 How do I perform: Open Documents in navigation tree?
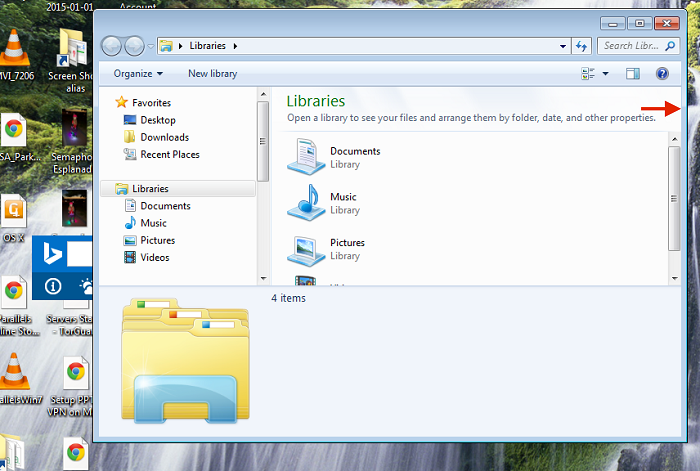pos(165,206)
